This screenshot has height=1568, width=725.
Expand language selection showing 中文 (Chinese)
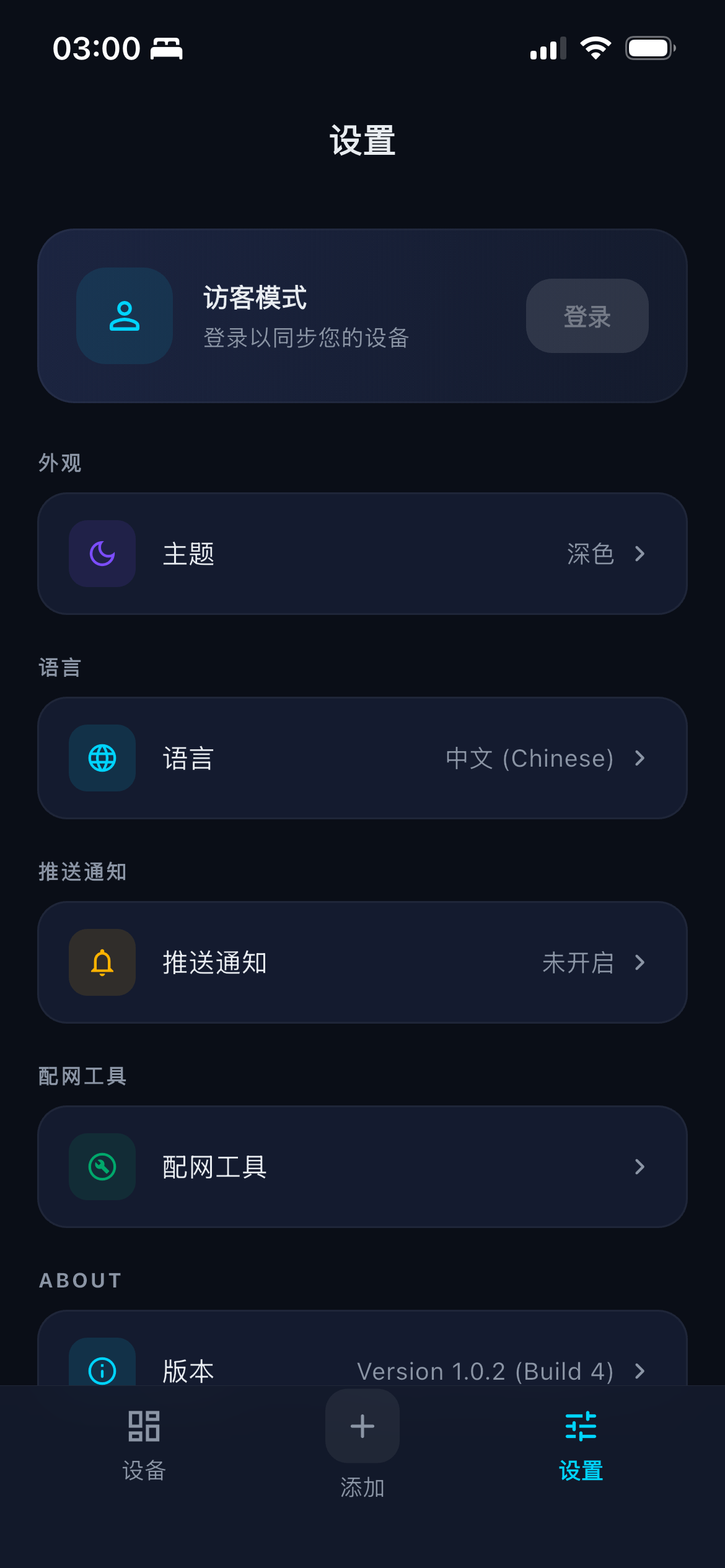[x=640, y=758]
